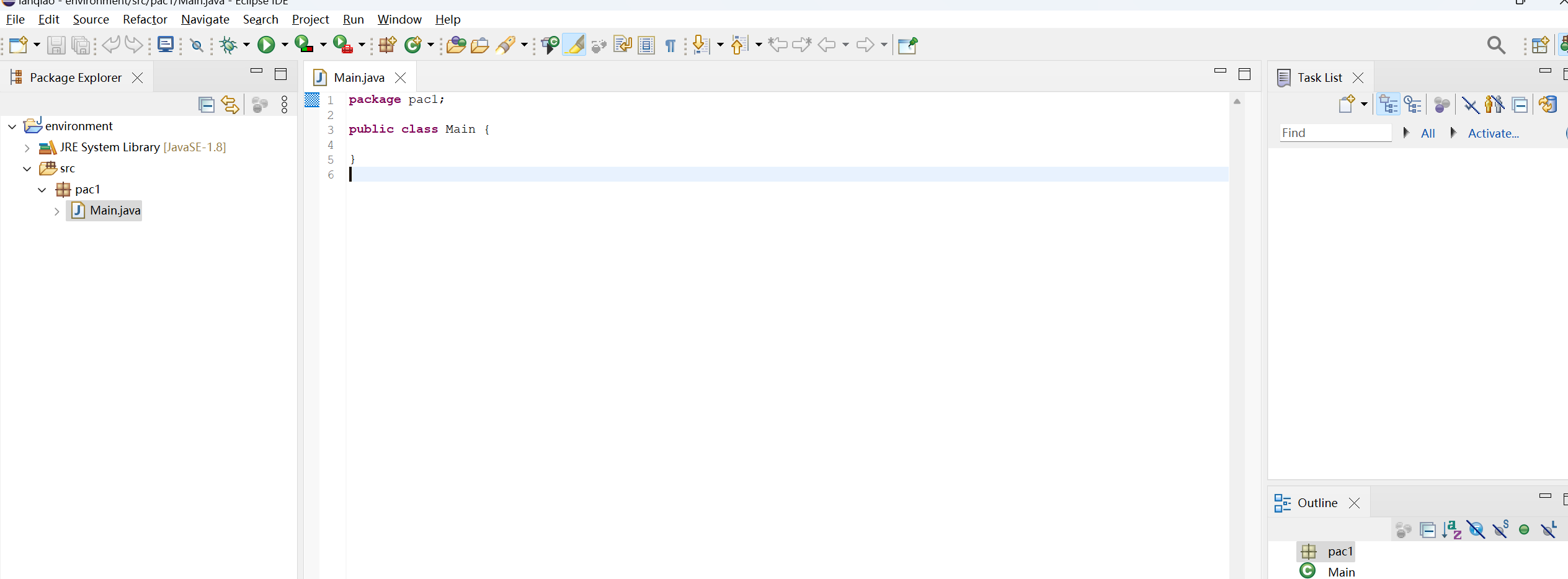1568x579 pixels.
Task: Click the New file wizard icon
Action: tap(19, 45)
